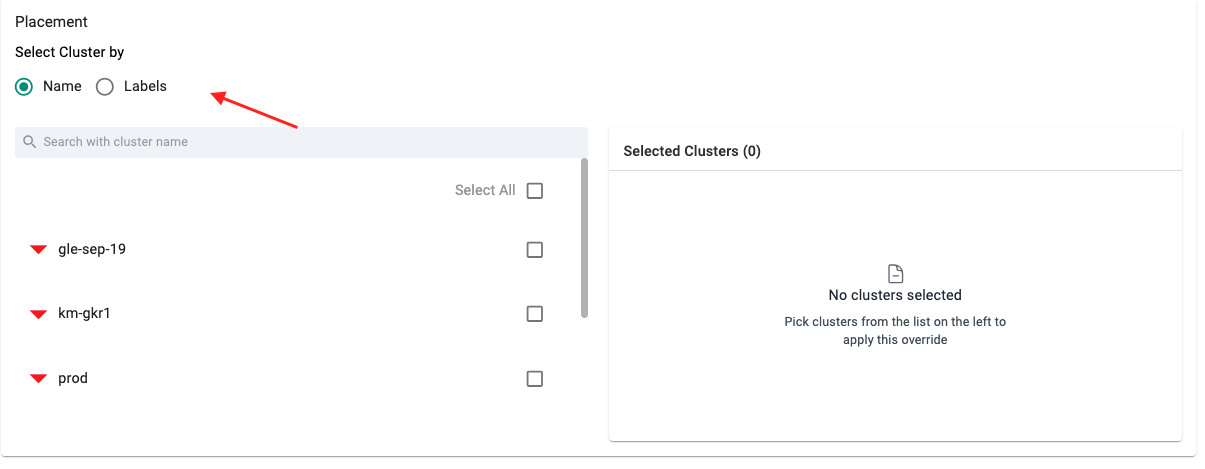Image resolution: width=1205 pixels, height=469 pixels.
Task: Click the search magnifier icon
Action: (x=30, y=142)
